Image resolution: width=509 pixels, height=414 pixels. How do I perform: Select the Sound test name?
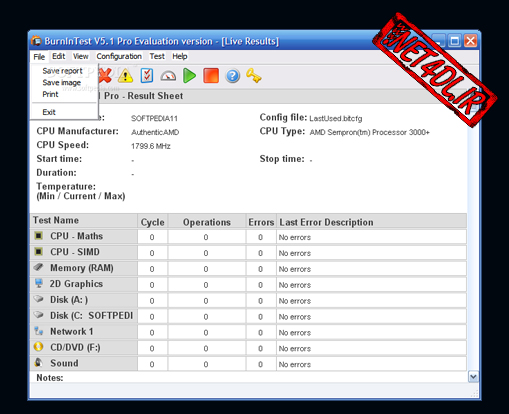click(64, 363)
